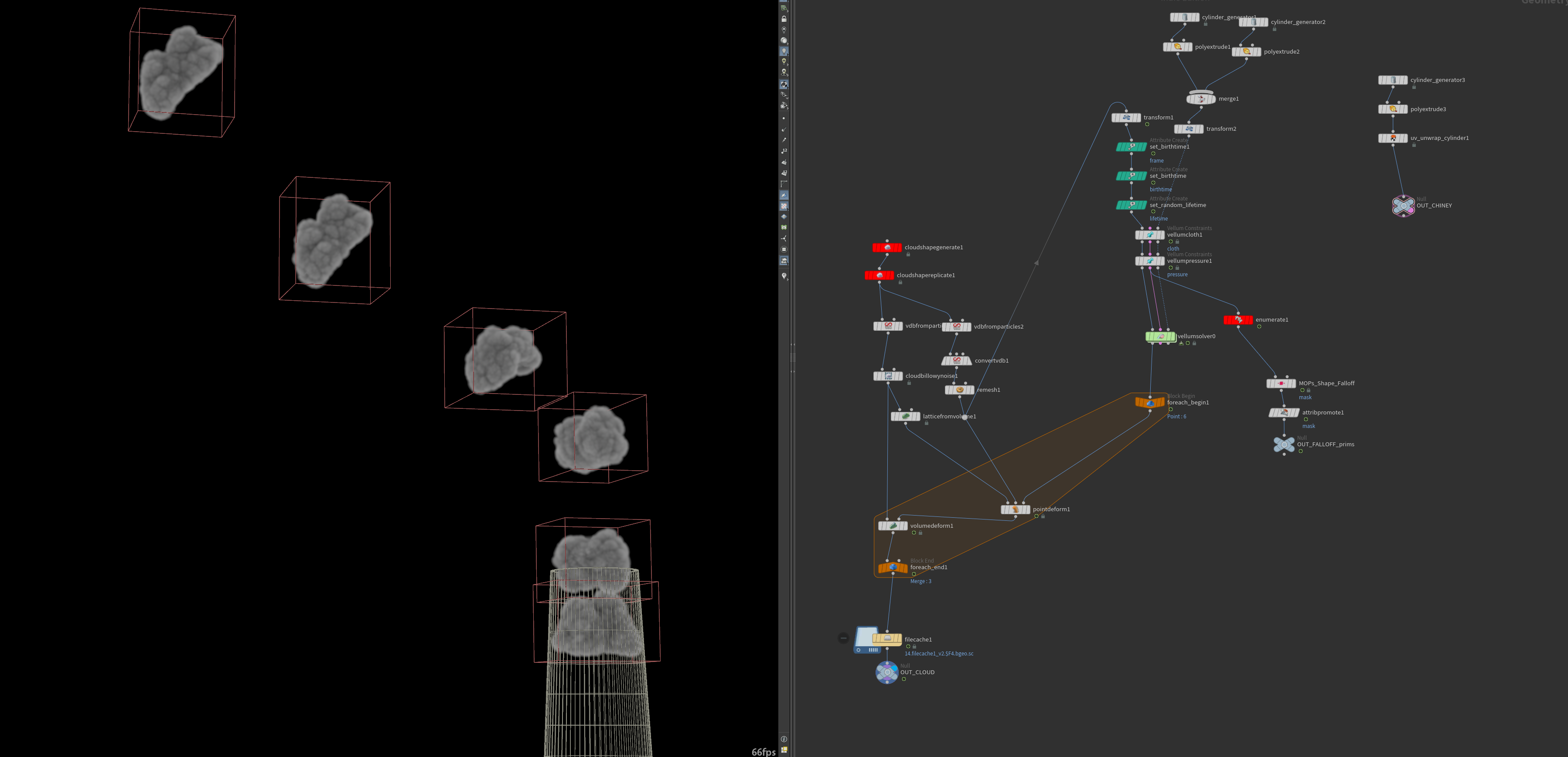Viewport: 1568px width, 757px height.
Task: Select the vellumpressure1 constraints node
Action: pyautogui.click(x=1150, y=261)
